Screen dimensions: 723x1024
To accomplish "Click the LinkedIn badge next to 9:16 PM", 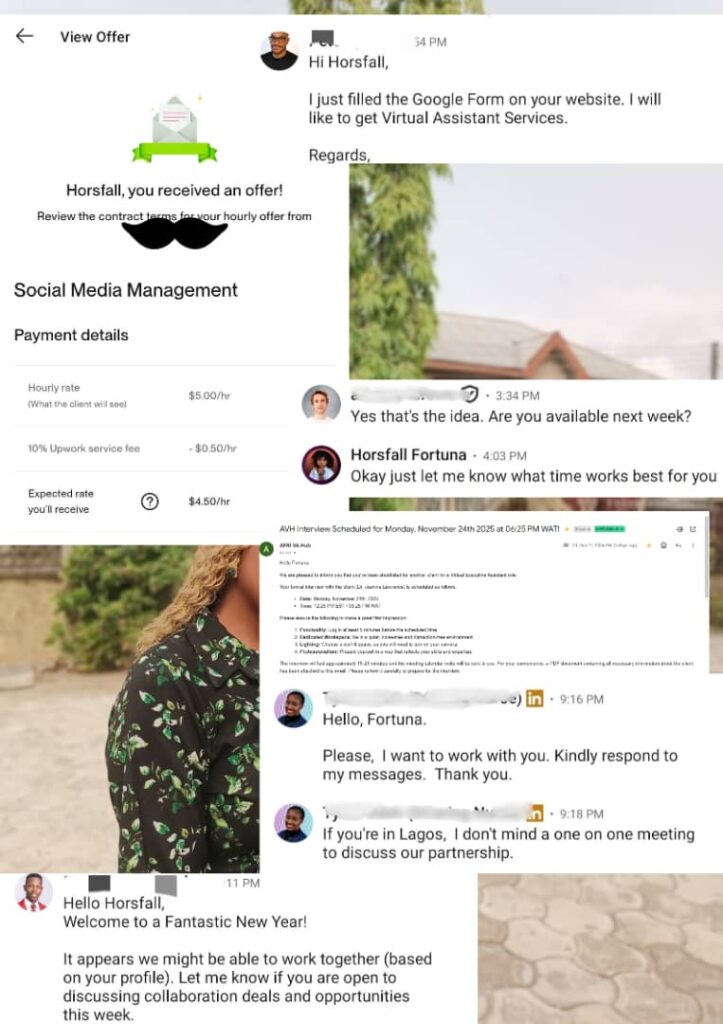I will (x=534, y=699).
